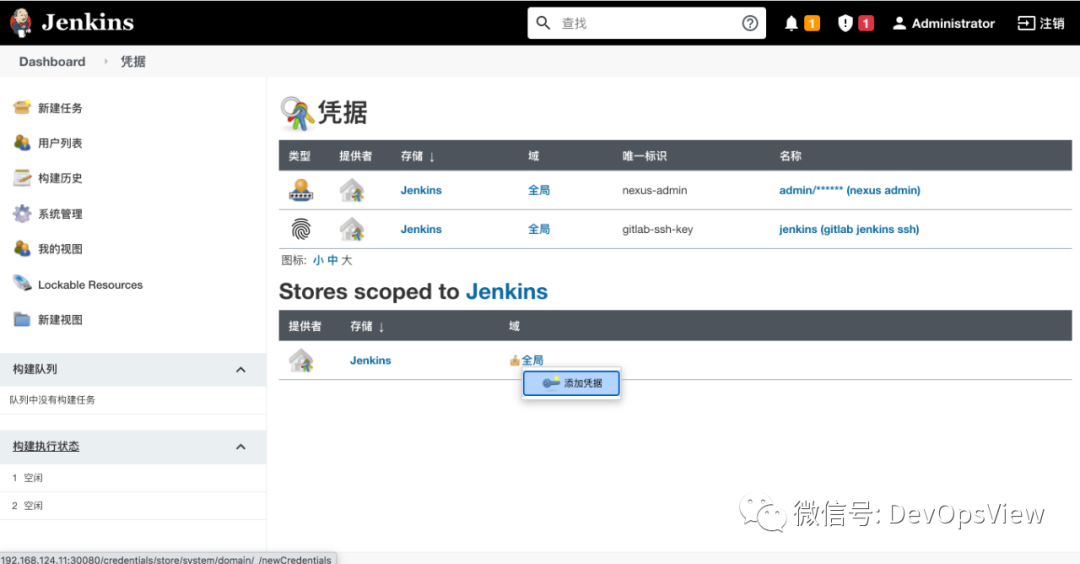Sort credentials table by 名称 column
The height and width of the screenshot is (564, 1080).
(x=790, y=156)
